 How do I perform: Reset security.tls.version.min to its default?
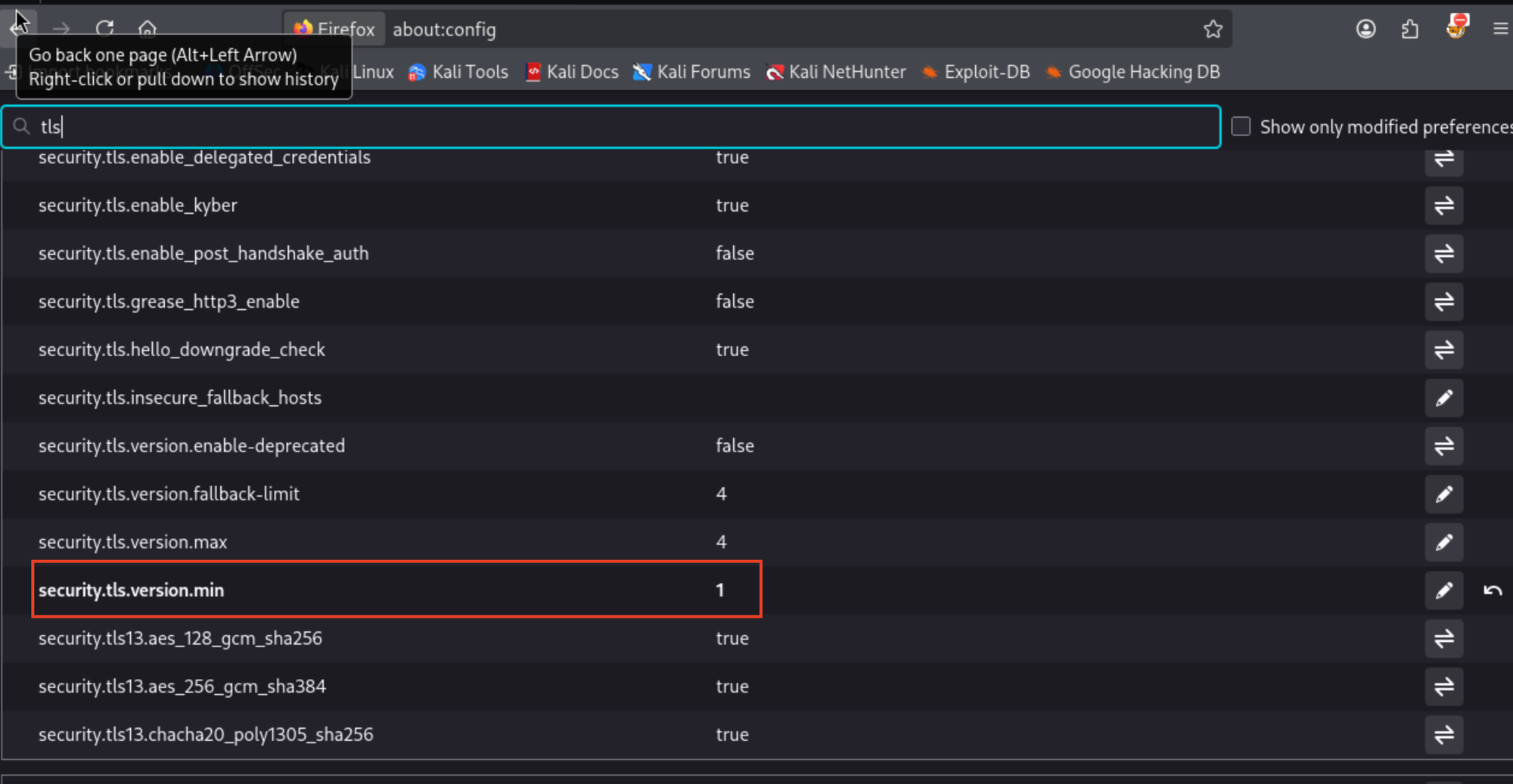[1492, 590]
